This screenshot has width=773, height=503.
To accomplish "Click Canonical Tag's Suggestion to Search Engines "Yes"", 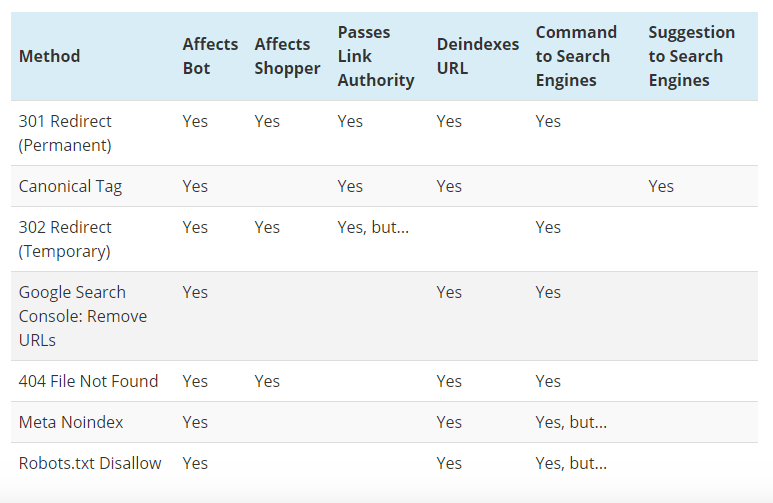I will (661, 186).
